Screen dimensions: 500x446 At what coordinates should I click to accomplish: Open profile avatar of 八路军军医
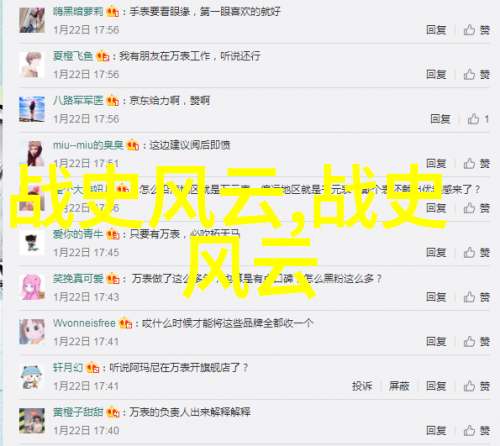pyautogui.click(x=32, y=109)
